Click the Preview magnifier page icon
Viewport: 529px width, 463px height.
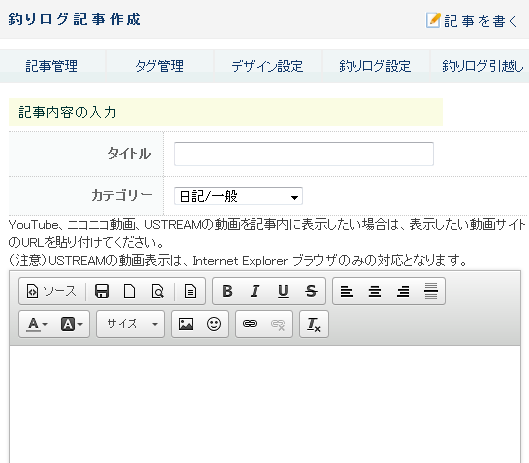(x=158, y=291)
